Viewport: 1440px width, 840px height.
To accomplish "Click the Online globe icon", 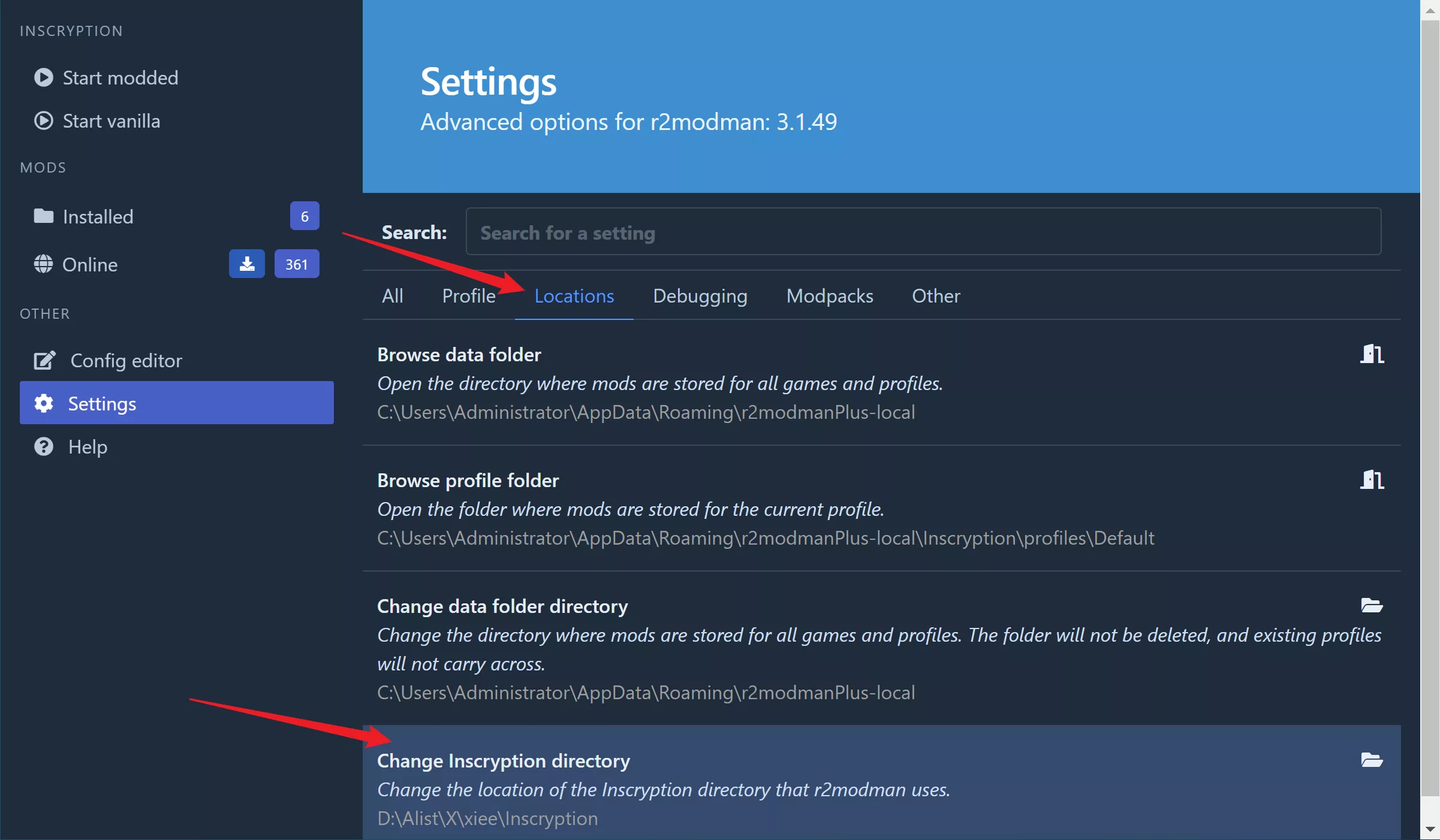I will 43,264.
